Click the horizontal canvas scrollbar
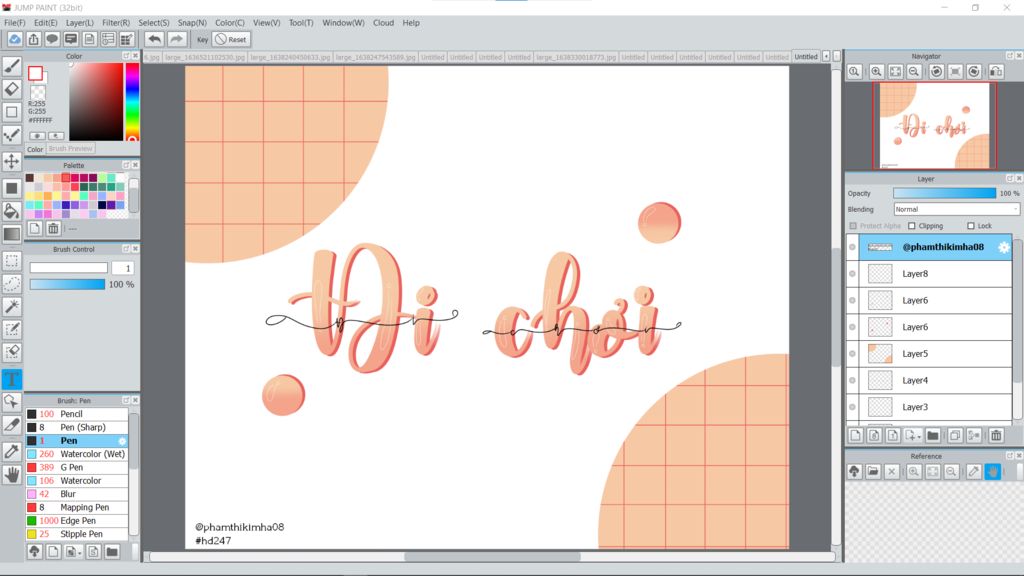Viewport: 1024px width, 576px height. 492,556
